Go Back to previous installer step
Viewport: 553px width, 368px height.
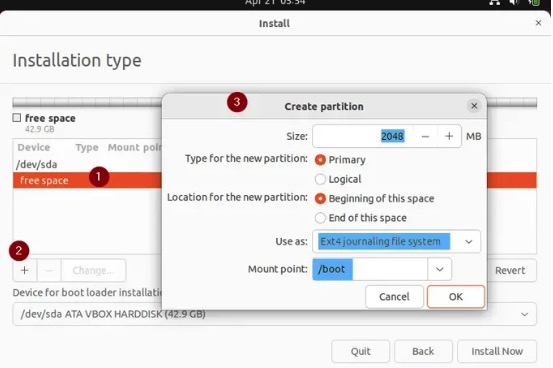click(x=423, y=351)
